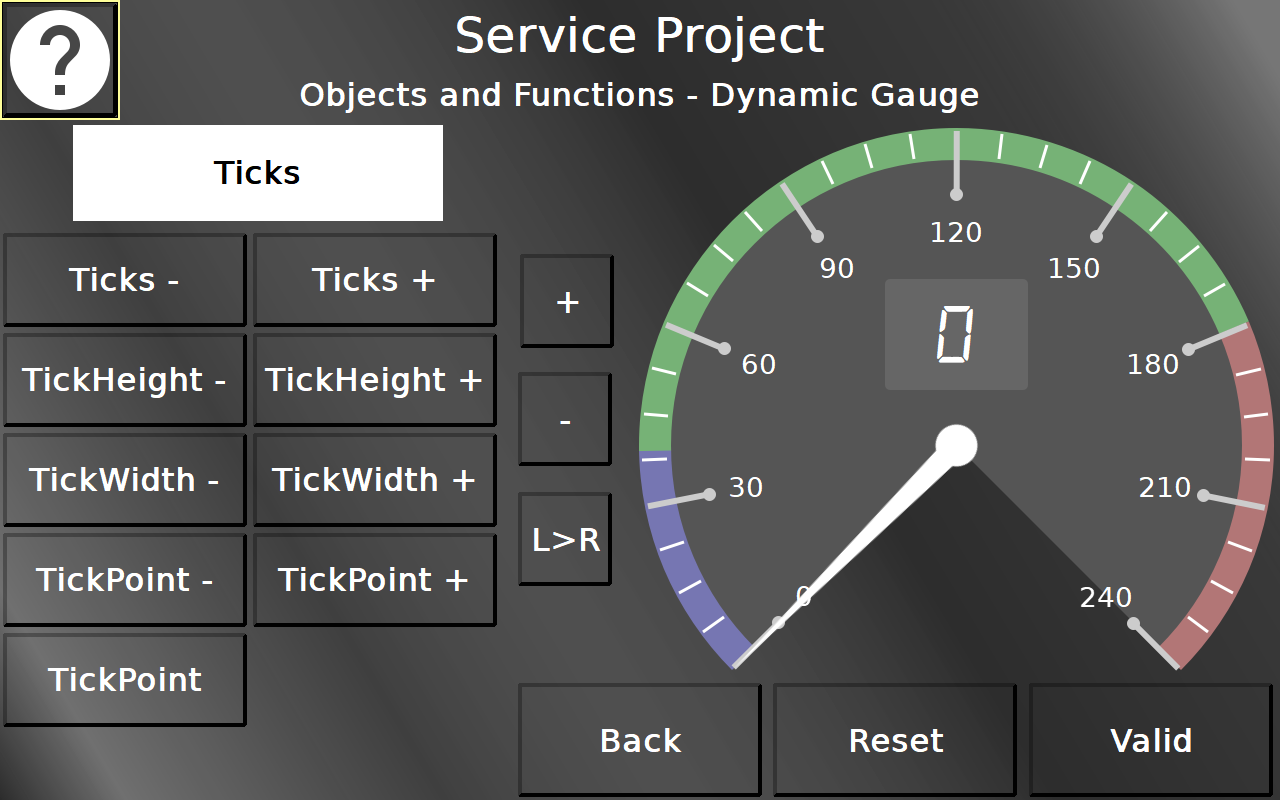This screenshot has height=800, width=1280.
Task: Increase tick height with TickHeight +
Action: pos(374,380)
